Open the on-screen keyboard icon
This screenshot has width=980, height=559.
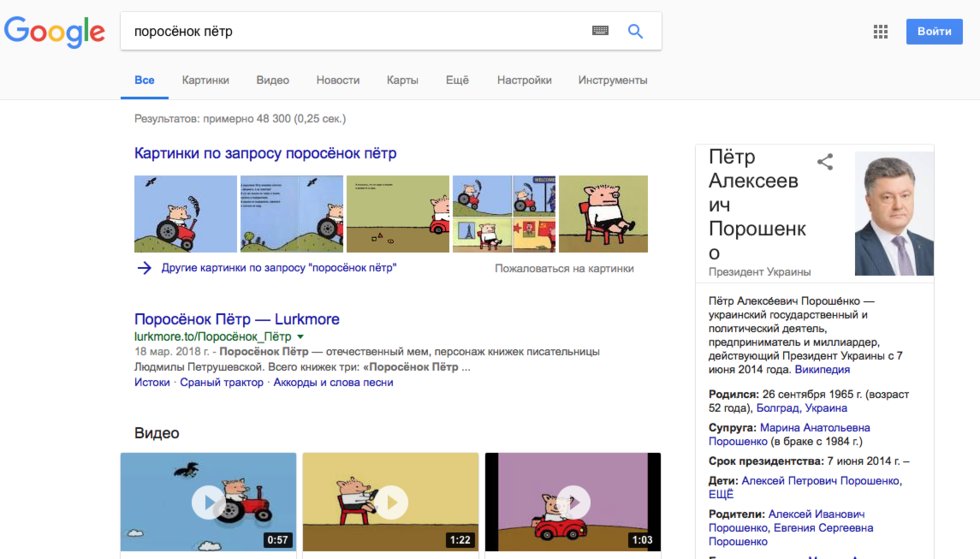[x=600, y=31]
